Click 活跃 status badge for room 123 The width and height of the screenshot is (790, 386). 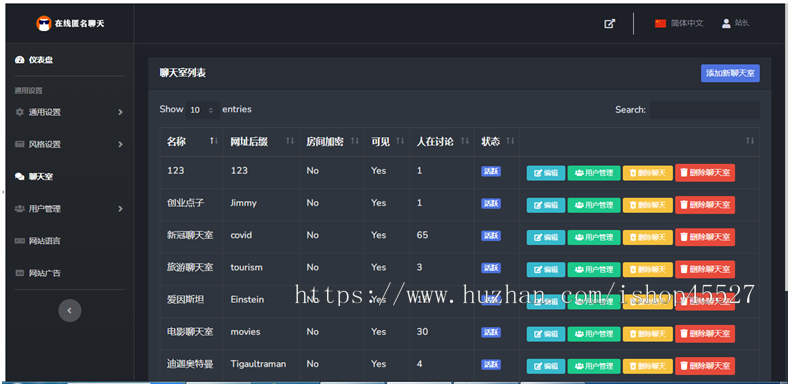tap(491, 171)
